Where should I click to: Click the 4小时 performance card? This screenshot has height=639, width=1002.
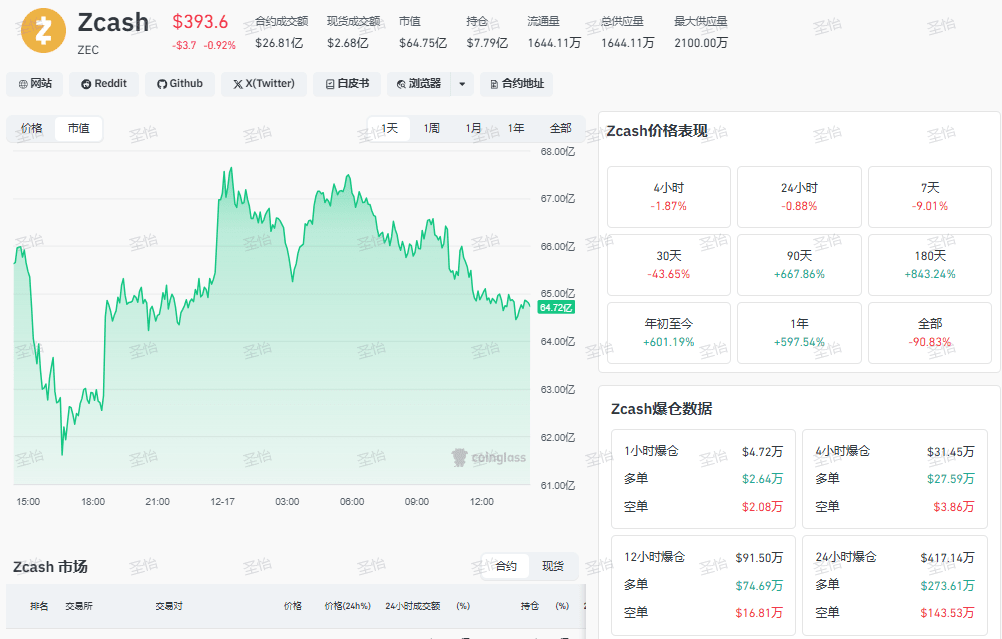pyautogui.click(x=668, y=197)
